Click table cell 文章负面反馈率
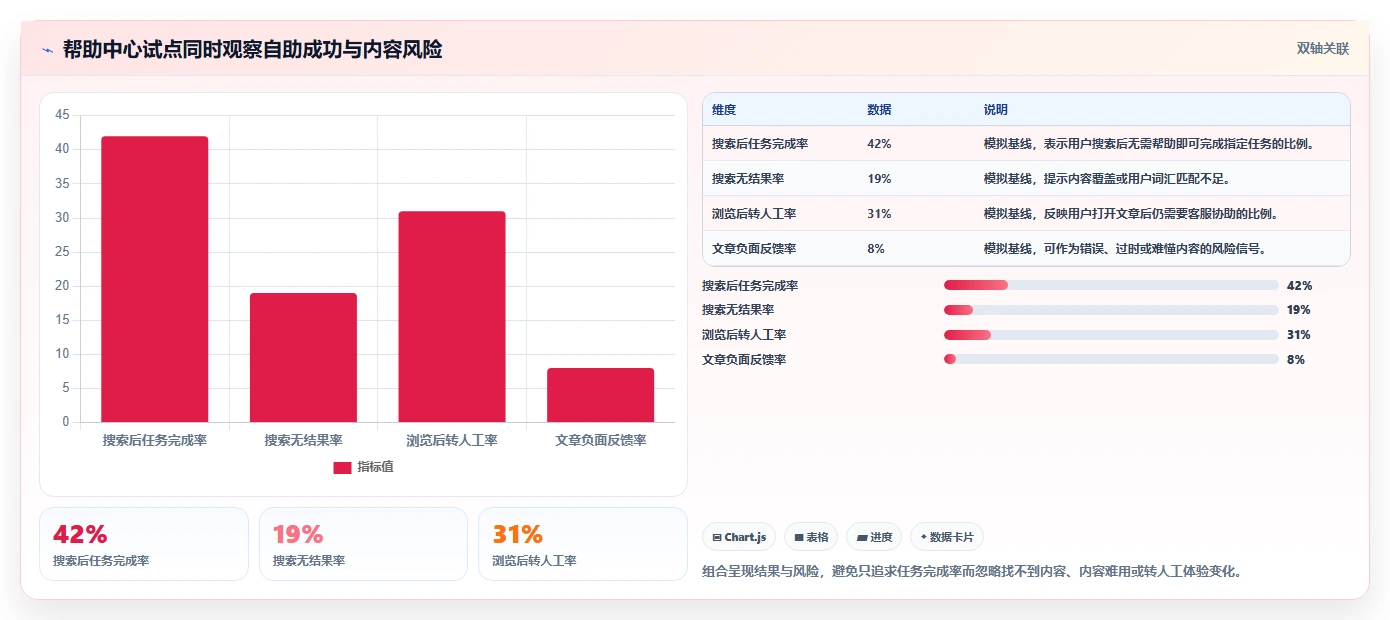The width and height of the screenshot is (1390, 620). tap(754, 249)
